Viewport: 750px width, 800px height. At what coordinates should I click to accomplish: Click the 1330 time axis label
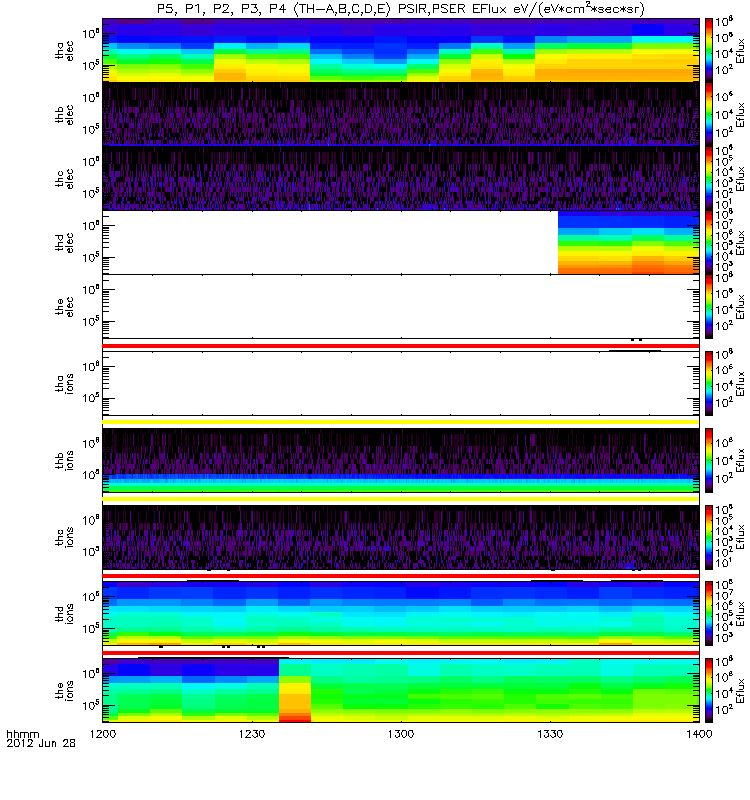(550, 734)
